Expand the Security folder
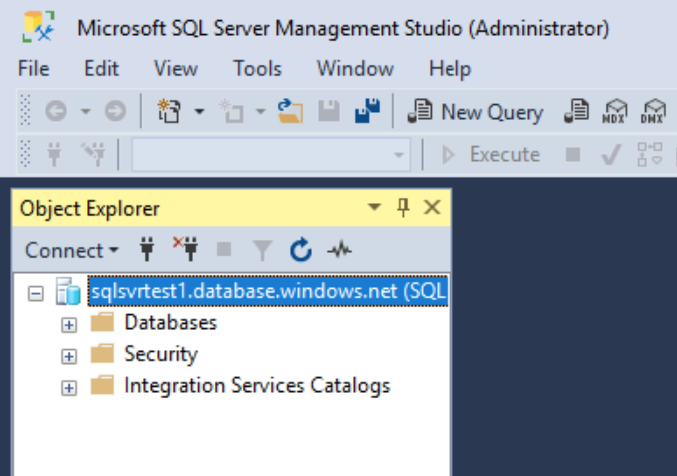This screenshot has width=677, height=476. (69, 356)
